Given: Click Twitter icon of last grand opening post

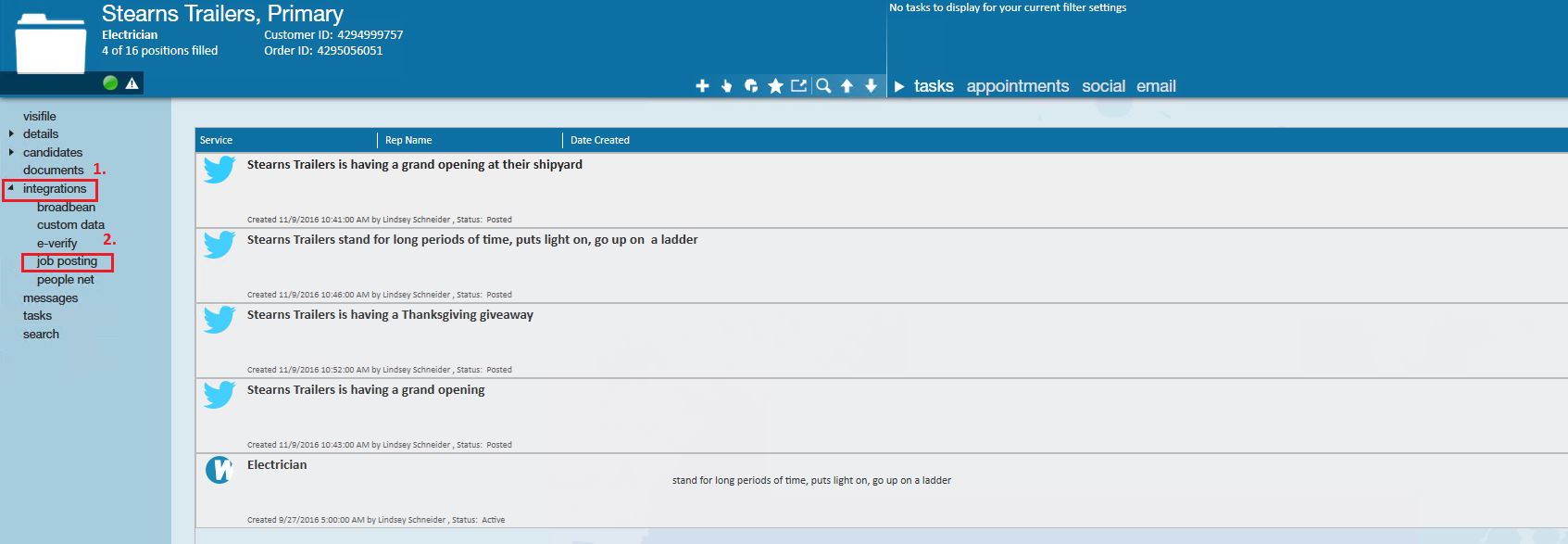Looking at the screenshot, I should click(220, 395).
